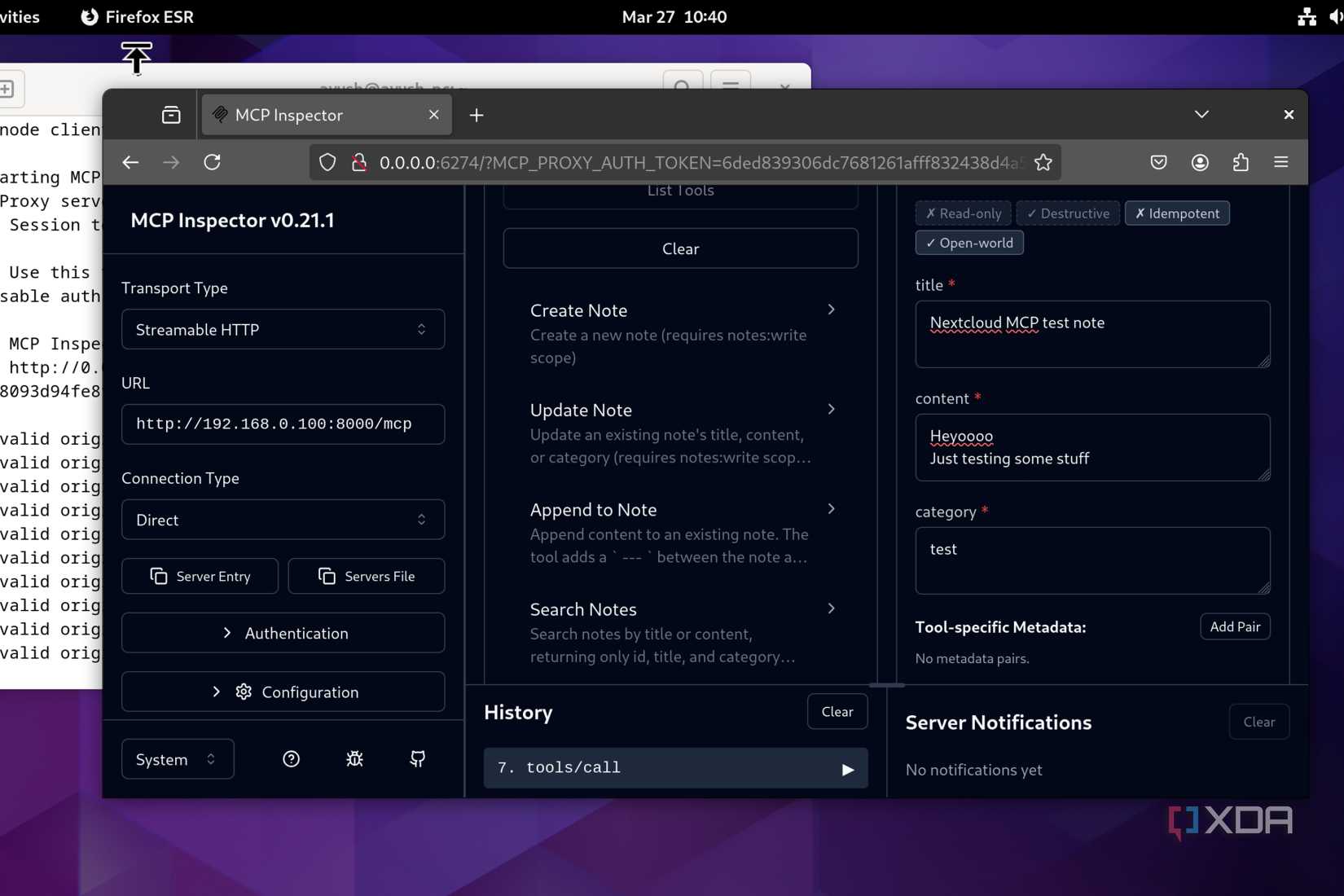Image resolution: width=1344 pixels, height=896 pixels.
Task: Click the List Tools button
Action: [680, 194]
